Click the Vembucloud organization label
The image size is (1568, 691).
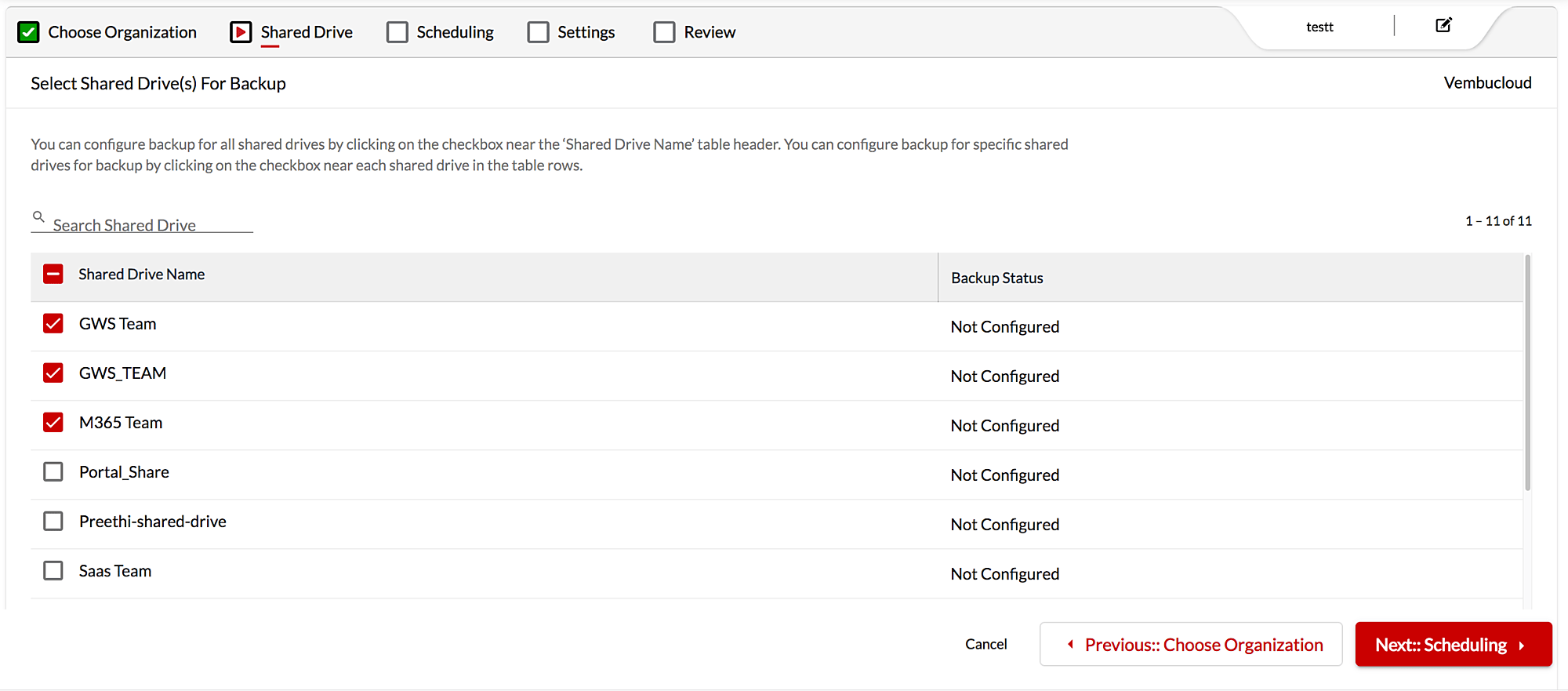coord(1487,82)
